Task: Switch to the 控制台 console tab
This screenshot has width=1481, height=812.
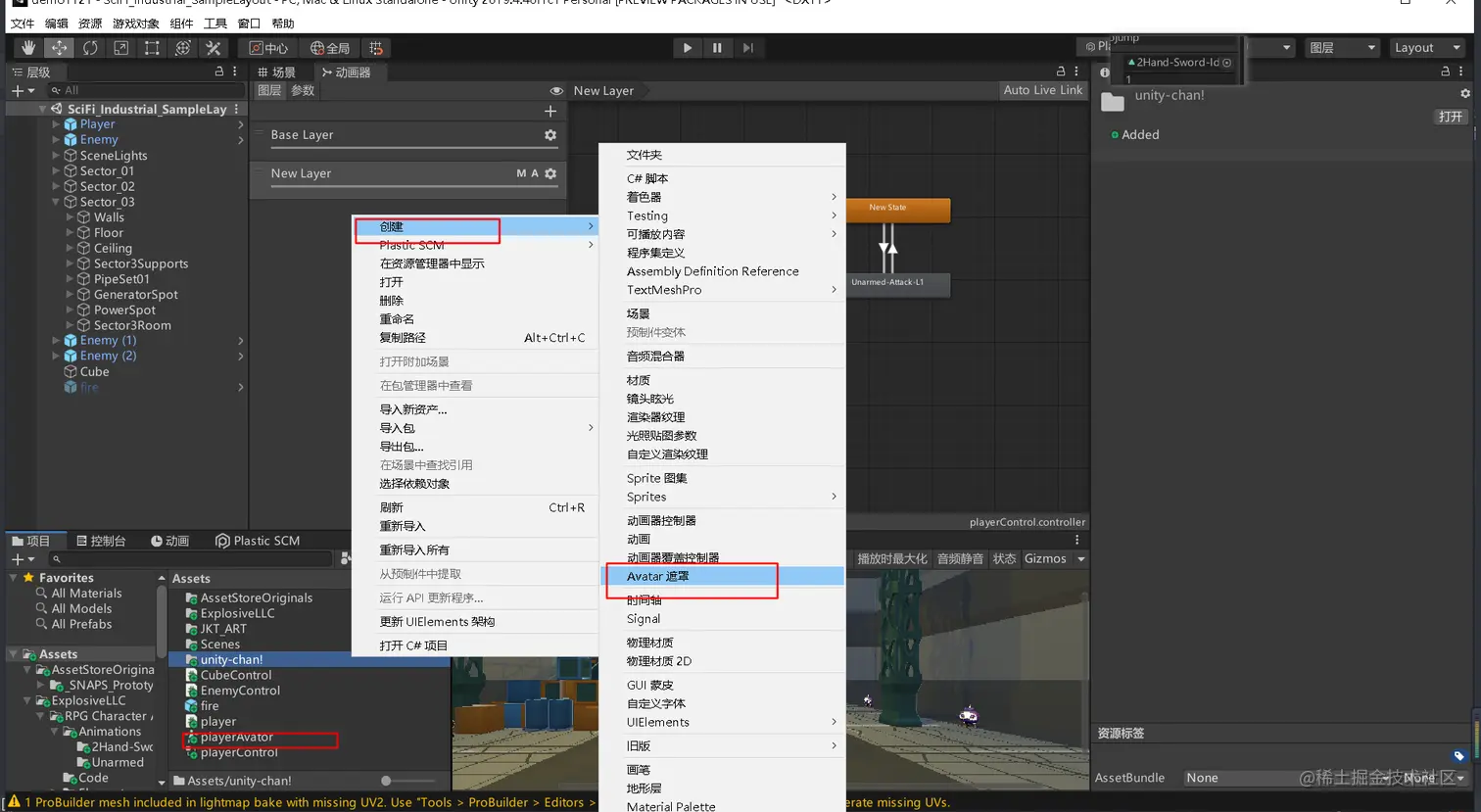Action: (102, 541)
